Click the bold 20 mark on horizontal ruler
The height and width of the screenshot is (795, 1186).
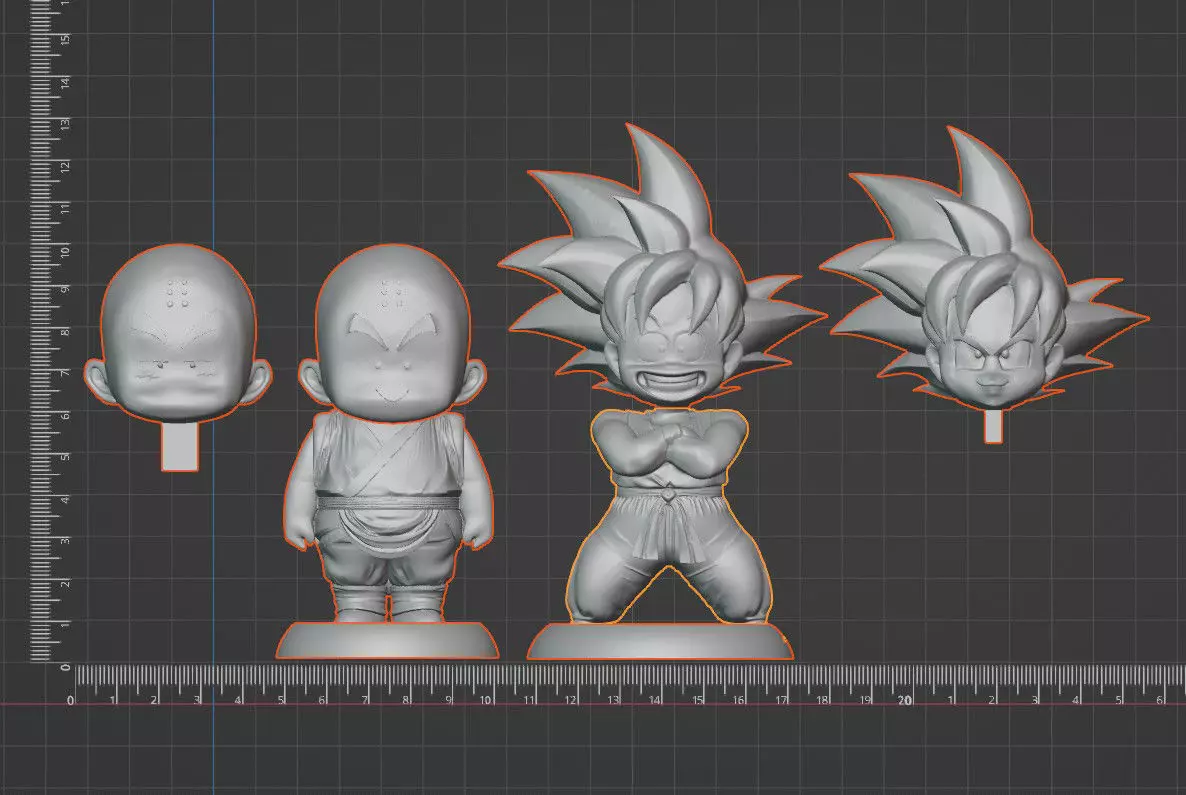905,700
